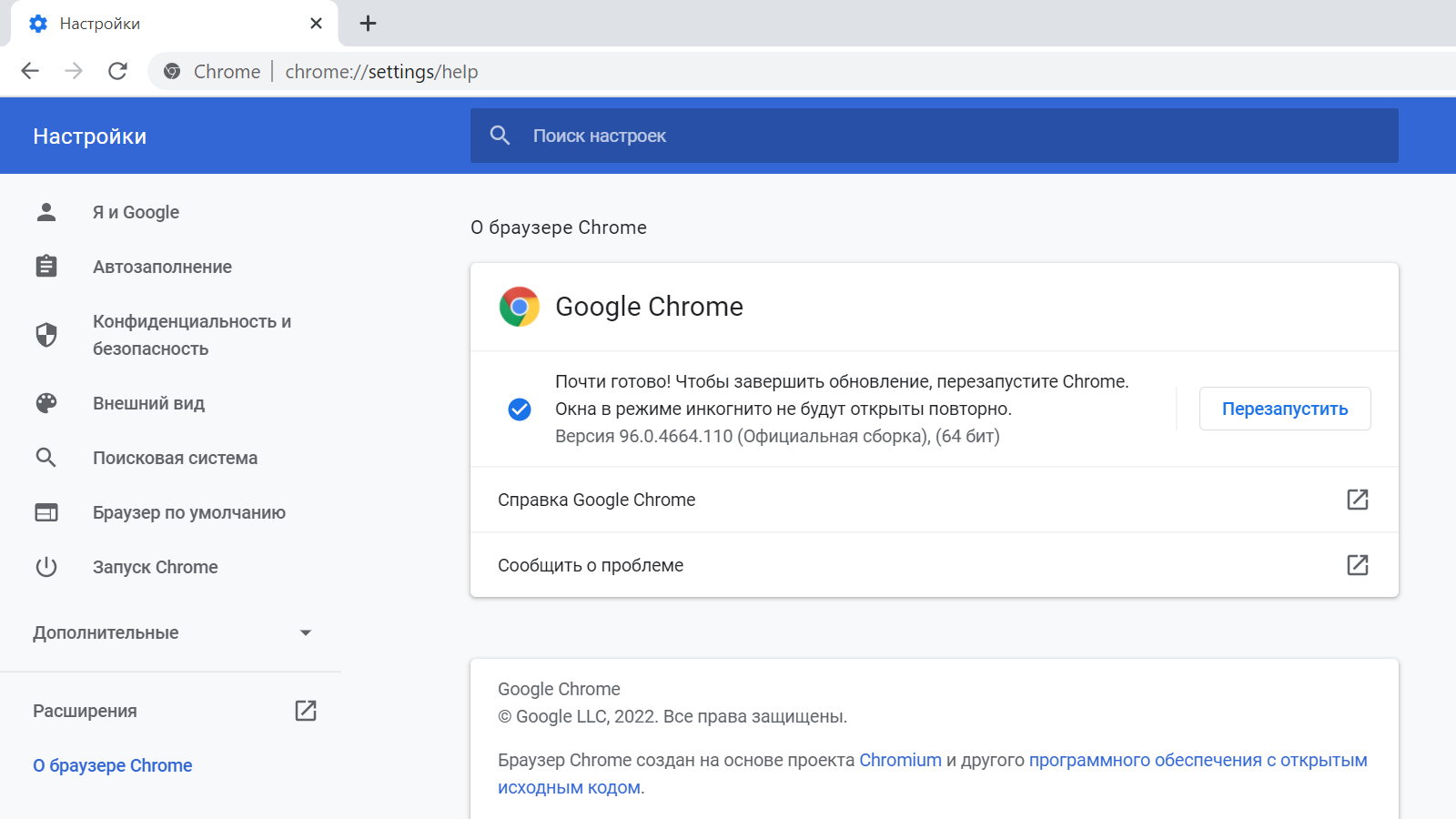Follow the Chromium project link
This screenshot has width=1456, height=819.
[900, 760]
